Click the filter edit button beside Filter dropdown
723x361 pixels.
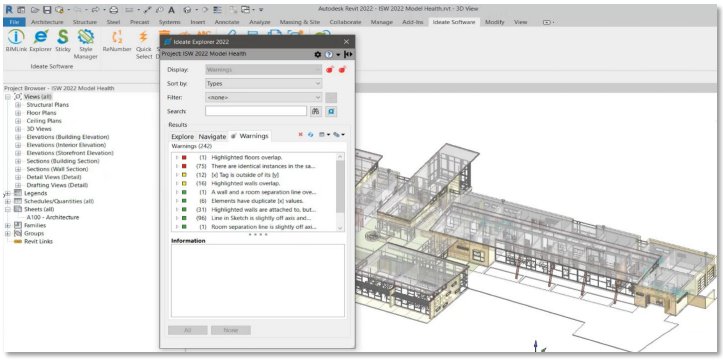[331, 97]
